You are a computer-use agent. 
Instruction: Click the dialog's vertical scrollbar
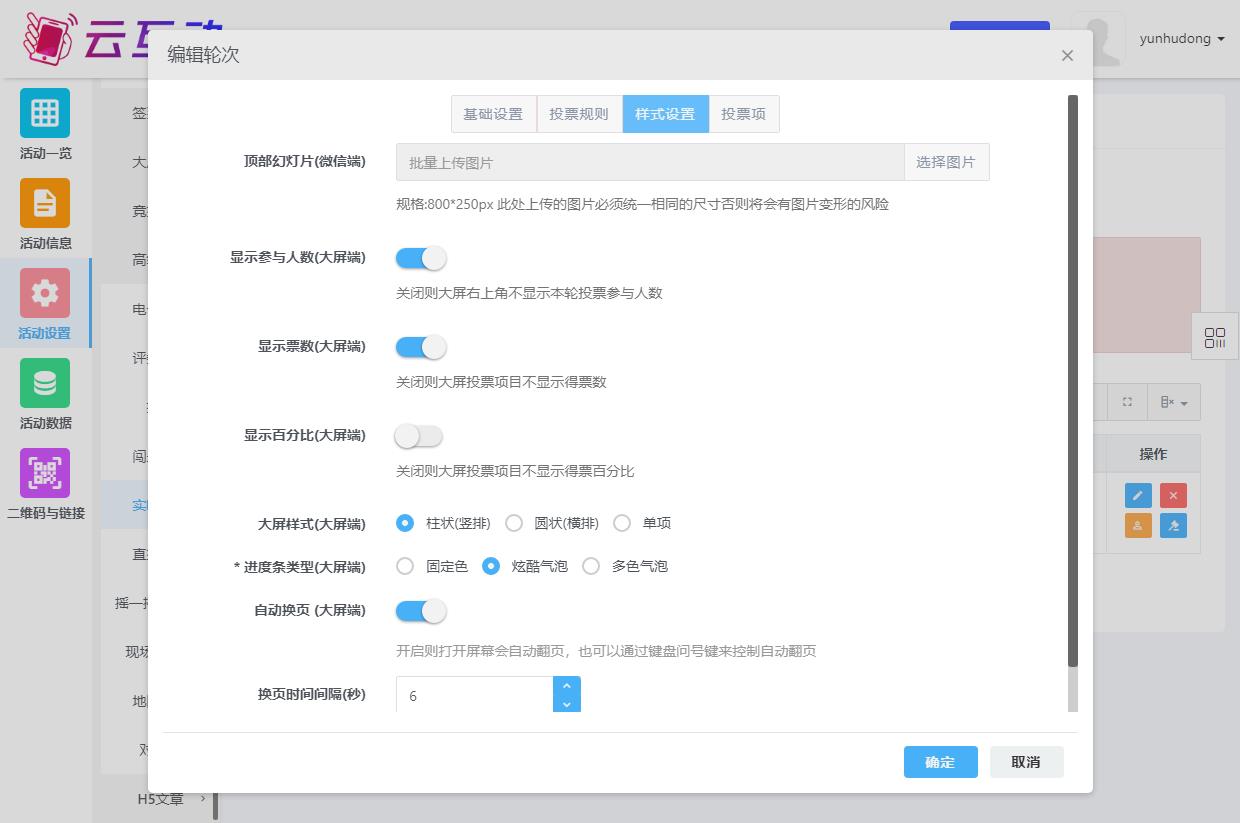pyautogui.click(x=1073, y=380)
